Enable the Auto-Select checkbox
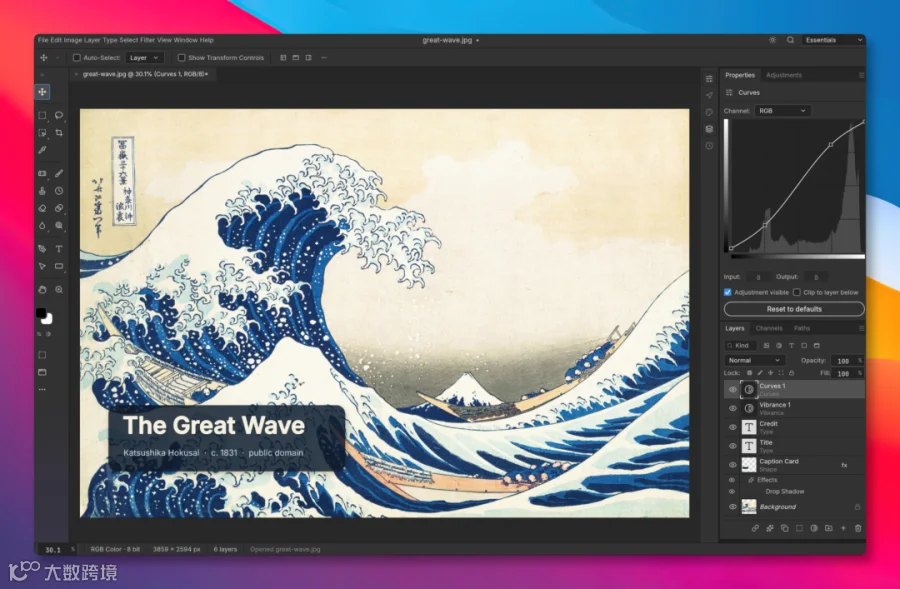This screenshot has width=900, height=589. (76, 57)
